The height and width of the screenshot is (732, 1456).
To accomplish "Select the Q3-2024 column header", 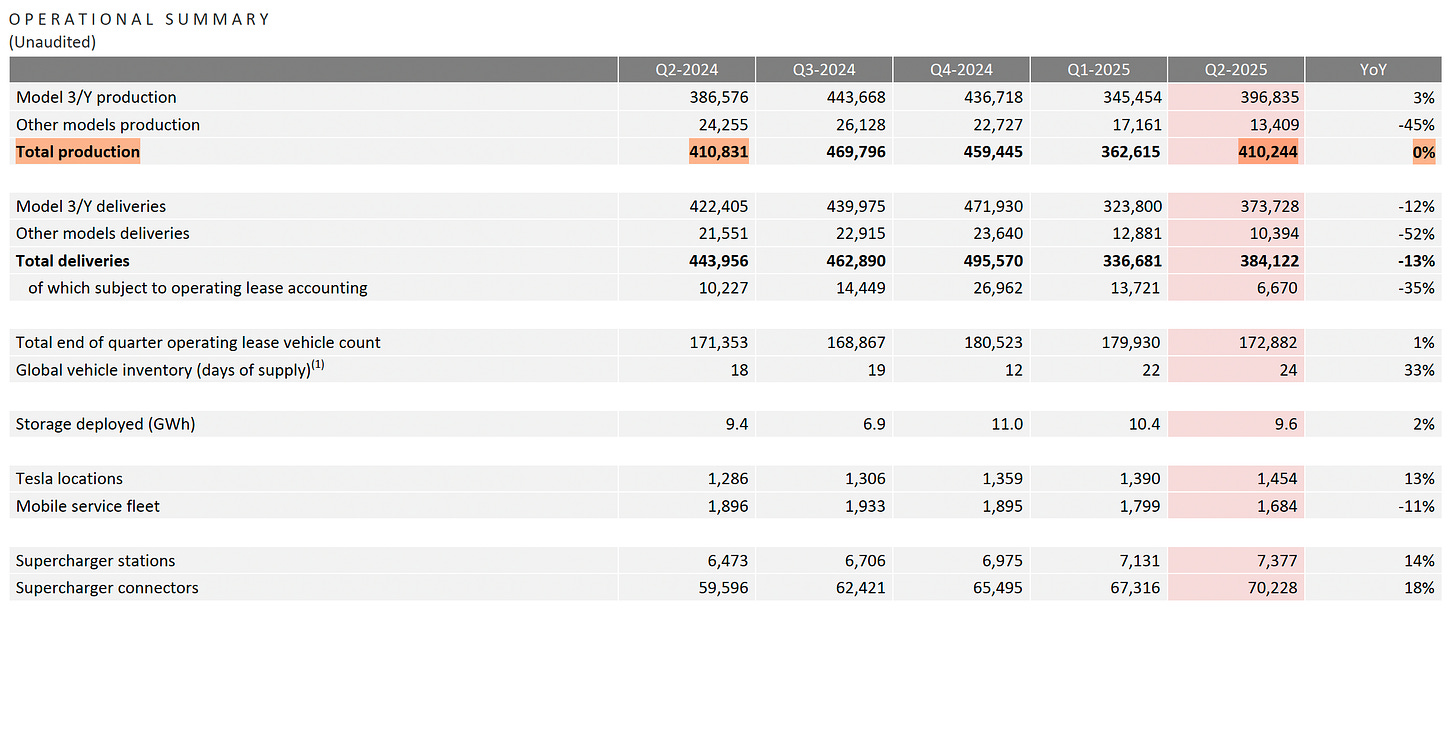I will pyautogui.click(x=824, y=70).
